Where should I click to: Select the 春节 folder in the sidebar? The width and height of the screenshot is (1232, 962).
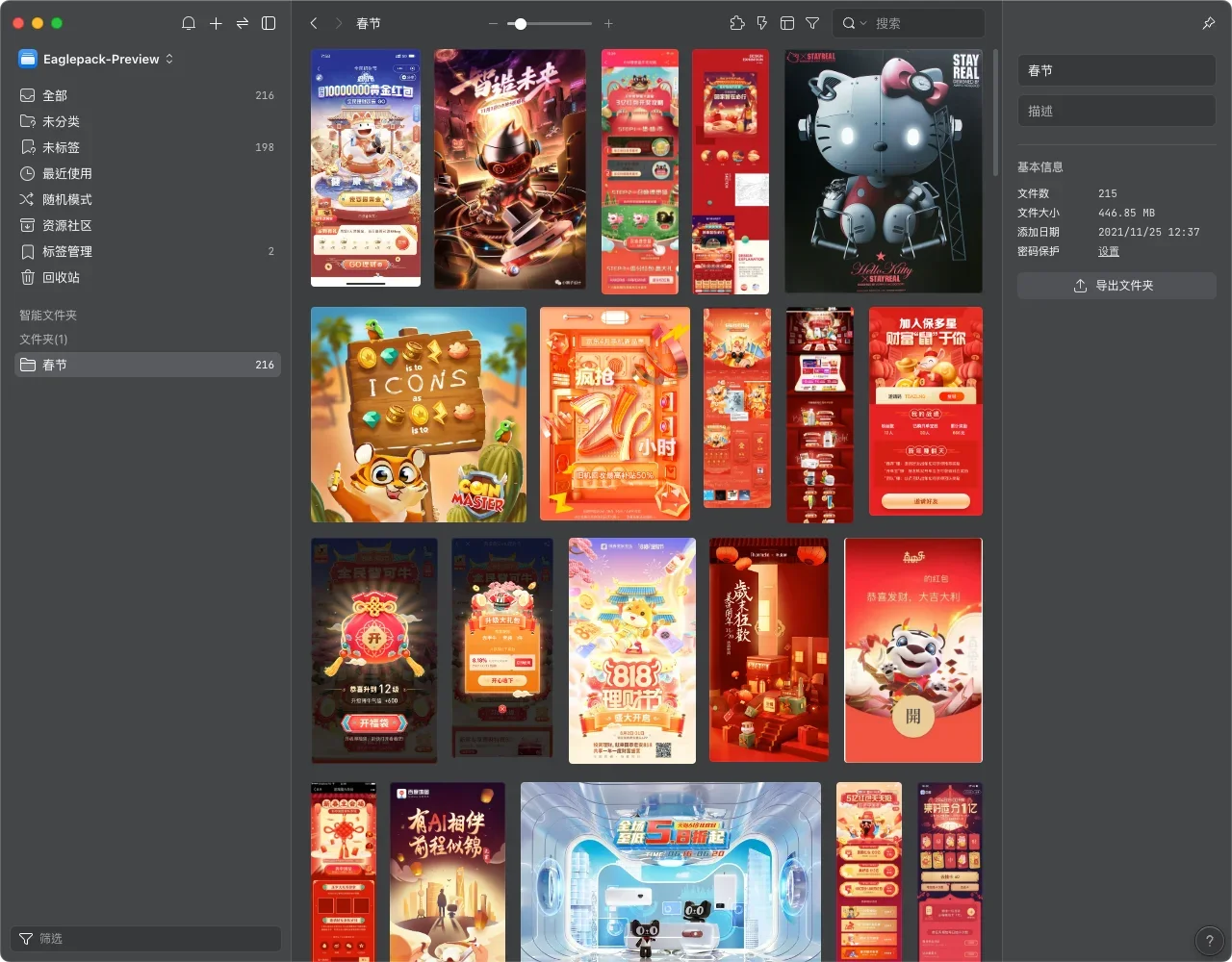[x=147, y=365]
